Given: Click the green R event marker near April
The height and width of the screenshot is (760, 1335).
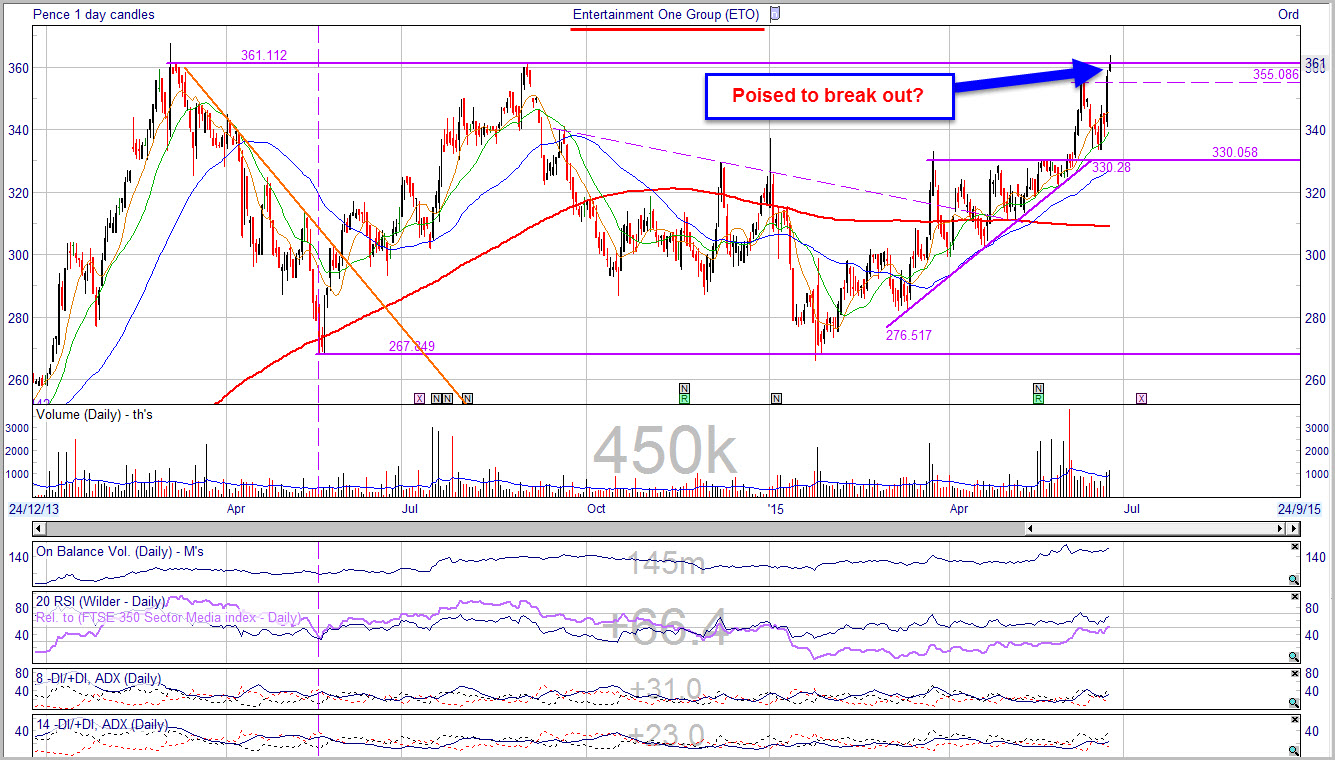Looking at the screenshot, I should 1038,398.
